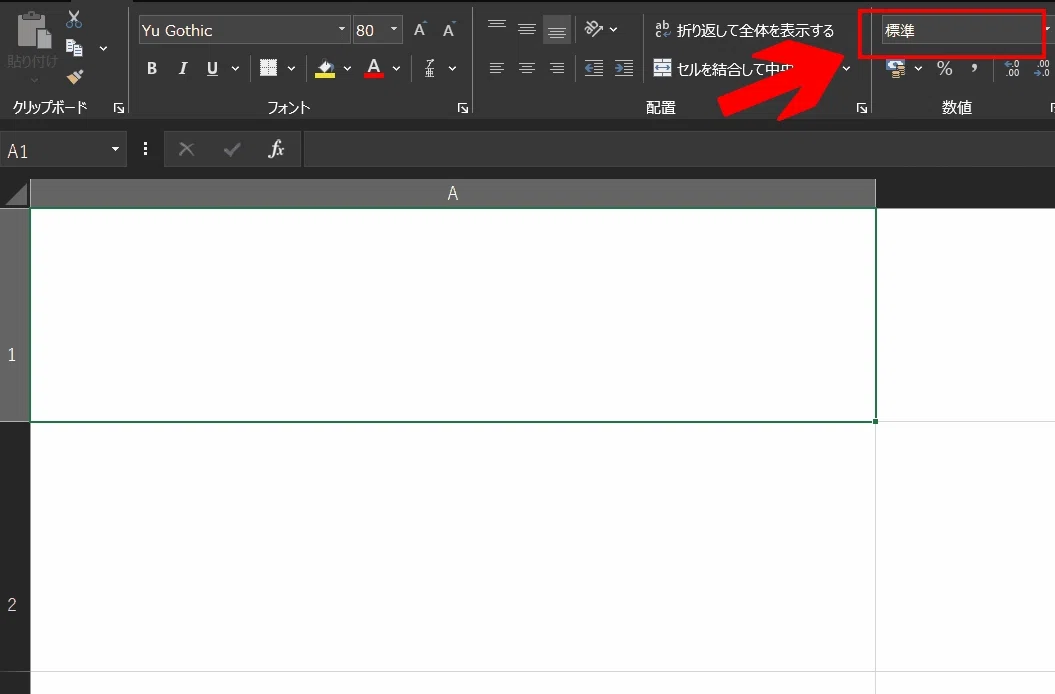Screen dimensions: 1055x694
Task: Open the Copy options dropdown arrow
Action: click(x=103, y=48)
